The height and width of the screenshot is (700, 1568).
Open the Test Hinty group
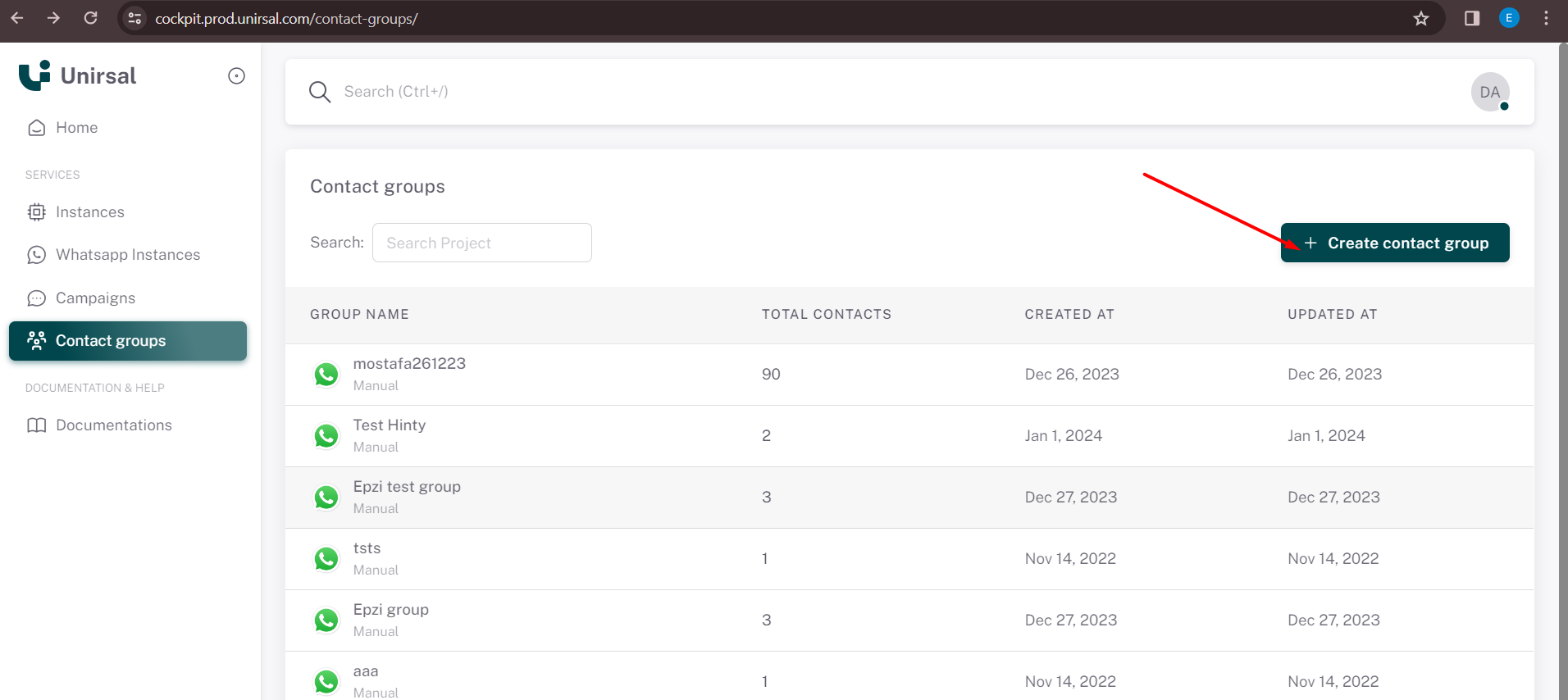(390, 425)
